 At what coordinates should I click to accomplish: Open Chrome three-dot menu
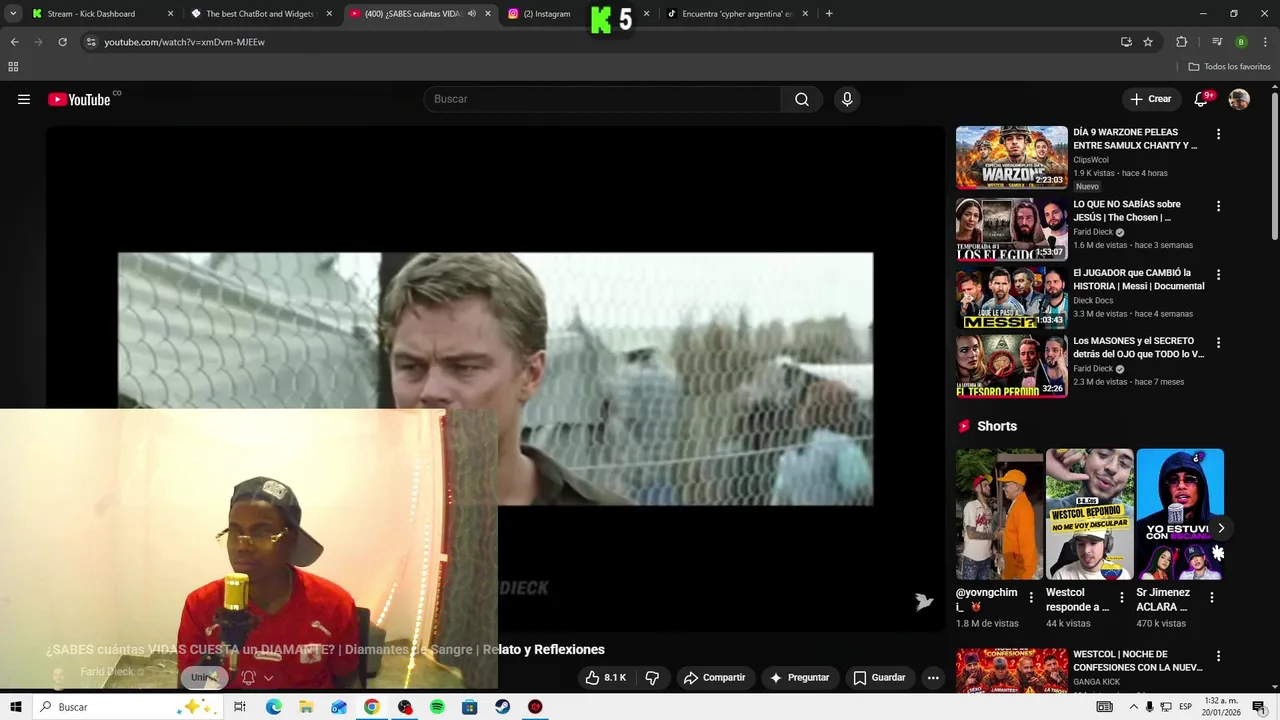[x=1266, y=42]
